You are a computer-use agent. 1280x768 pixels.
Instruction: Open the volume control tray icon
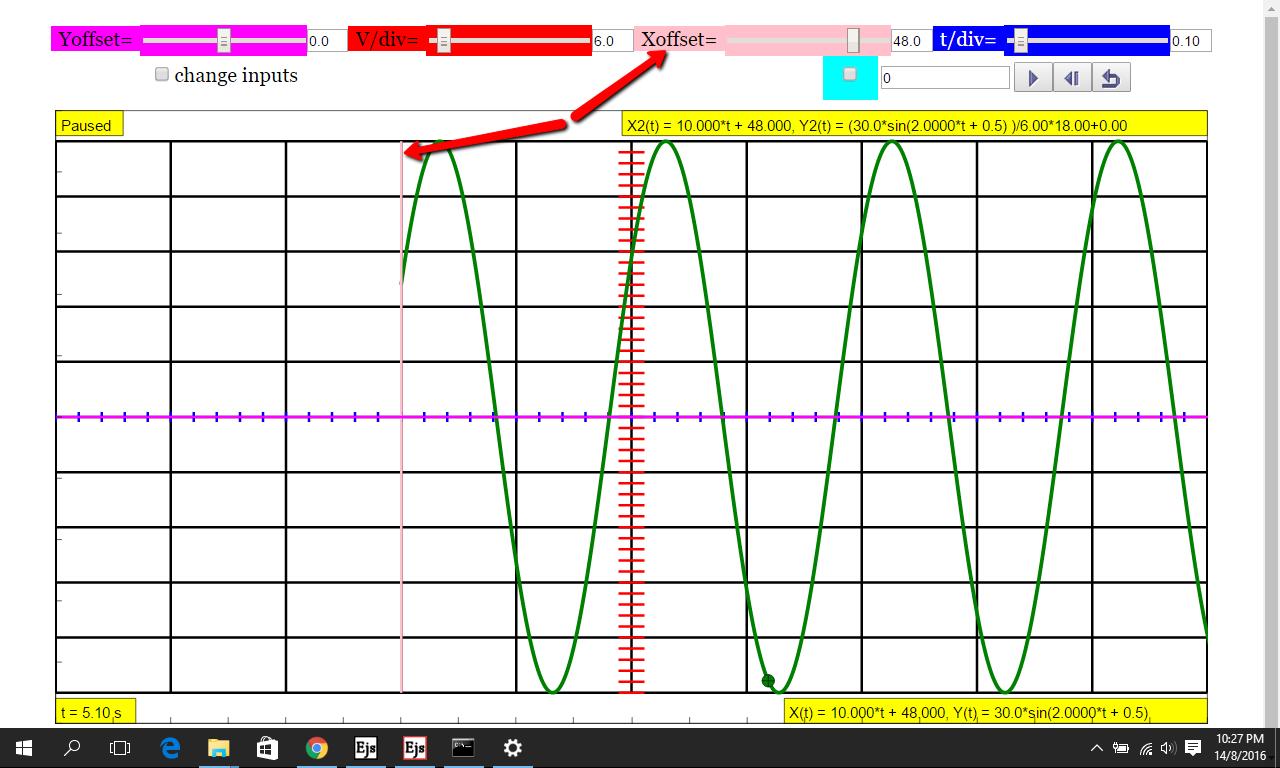point(1168,748)
